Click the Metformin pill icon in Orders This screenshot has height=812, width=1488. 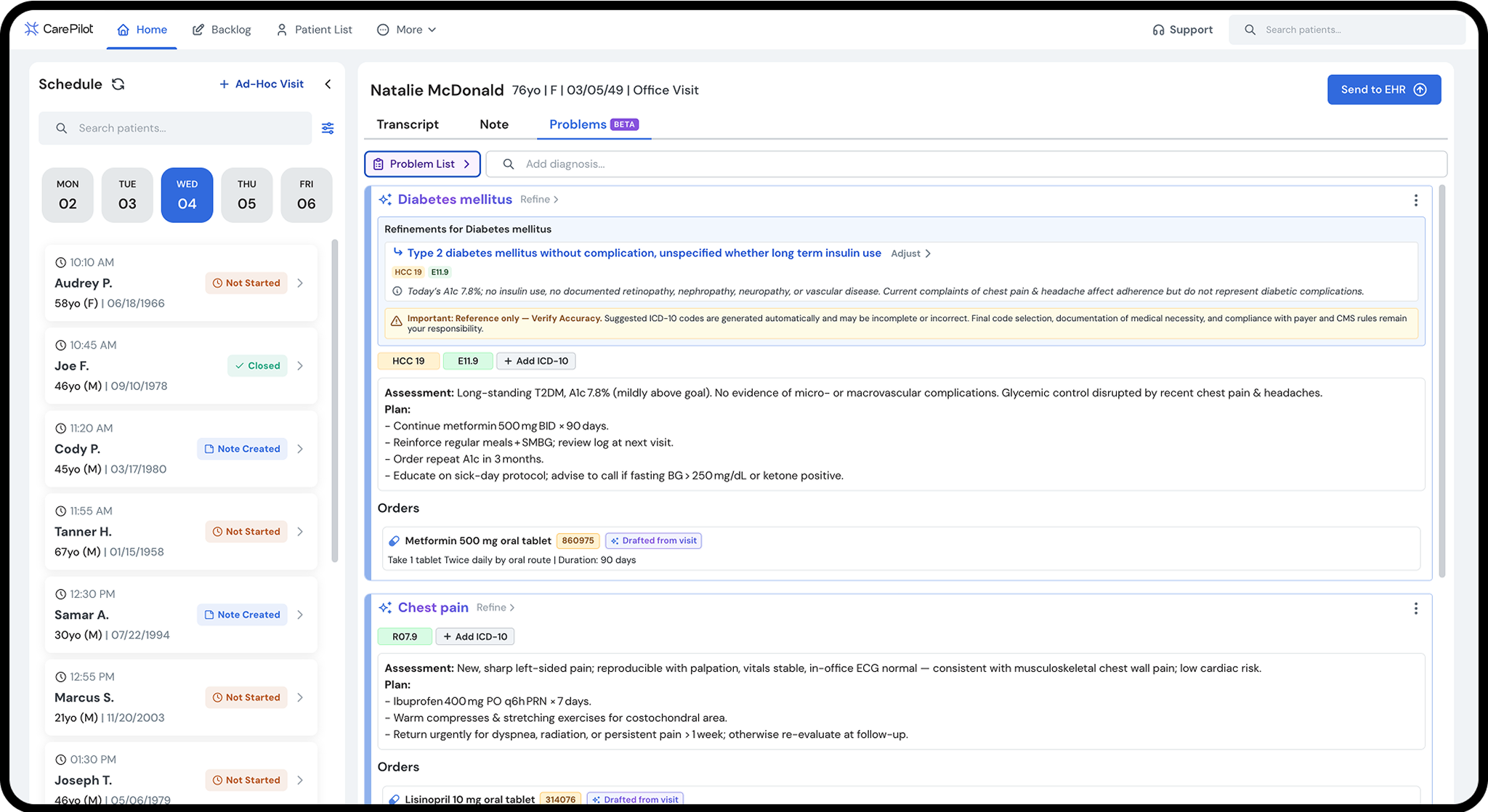click(x=394, y=541)
